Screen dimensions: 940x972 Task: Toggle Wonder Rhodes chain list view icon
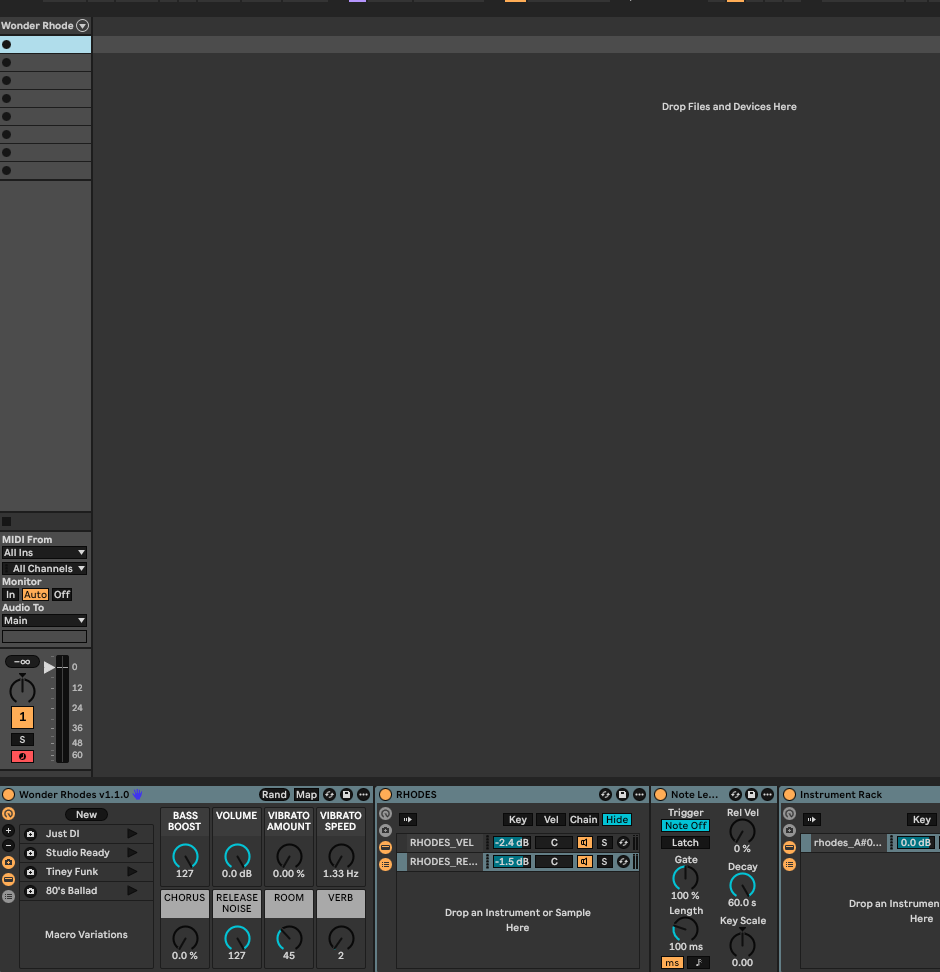(x=9, y=879)
